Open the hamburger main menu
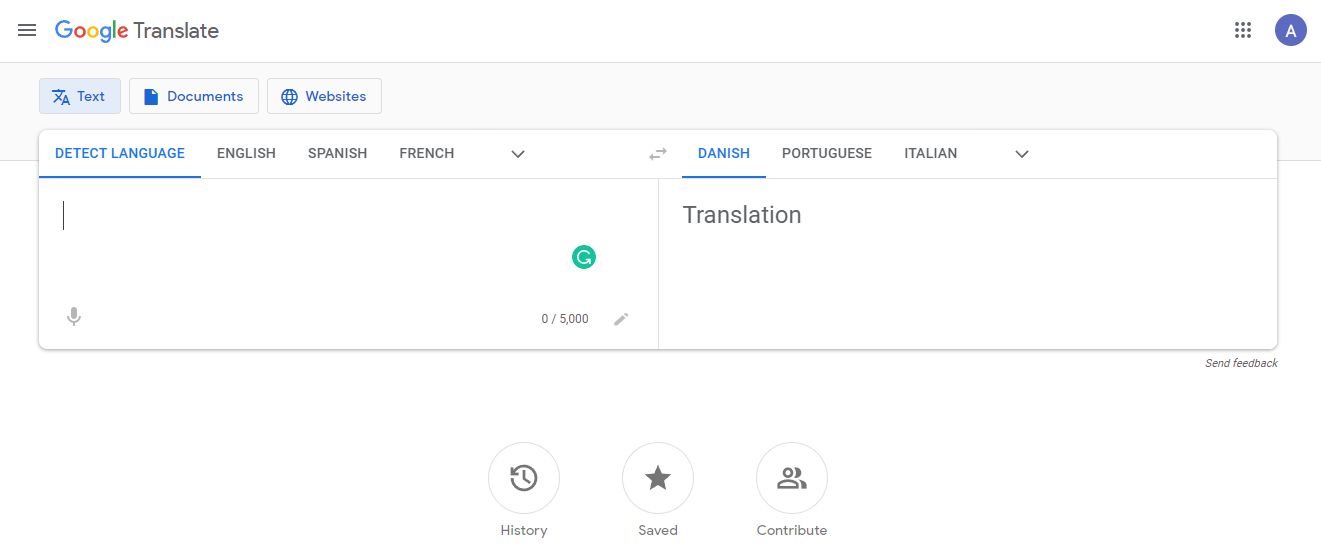 27,30
